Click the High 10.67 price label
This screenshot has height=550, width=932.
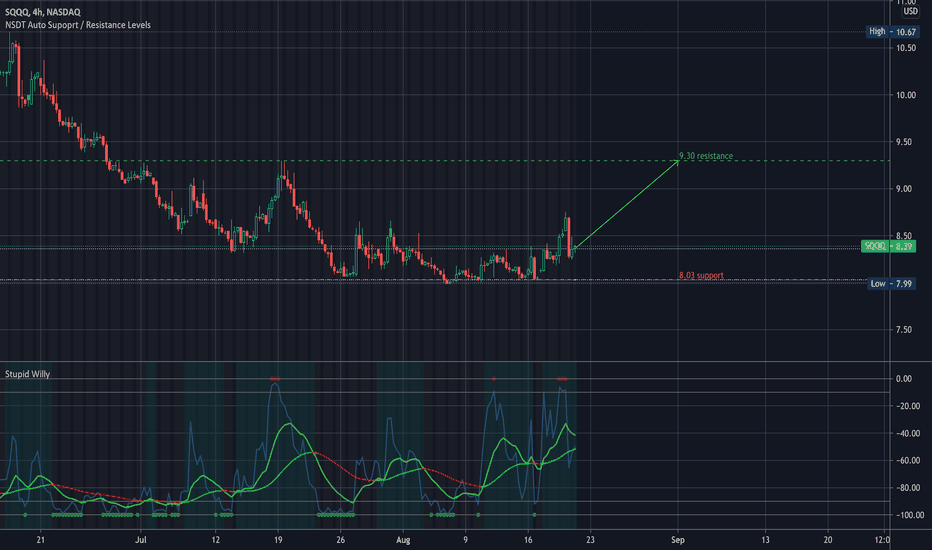(892, 32)
